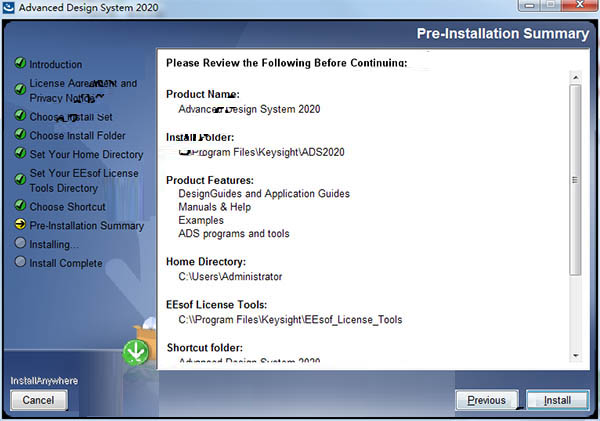Click the EEsof License Tools heading
The width and height of the screenshot is (600, 421).
(x=217, y=305)
